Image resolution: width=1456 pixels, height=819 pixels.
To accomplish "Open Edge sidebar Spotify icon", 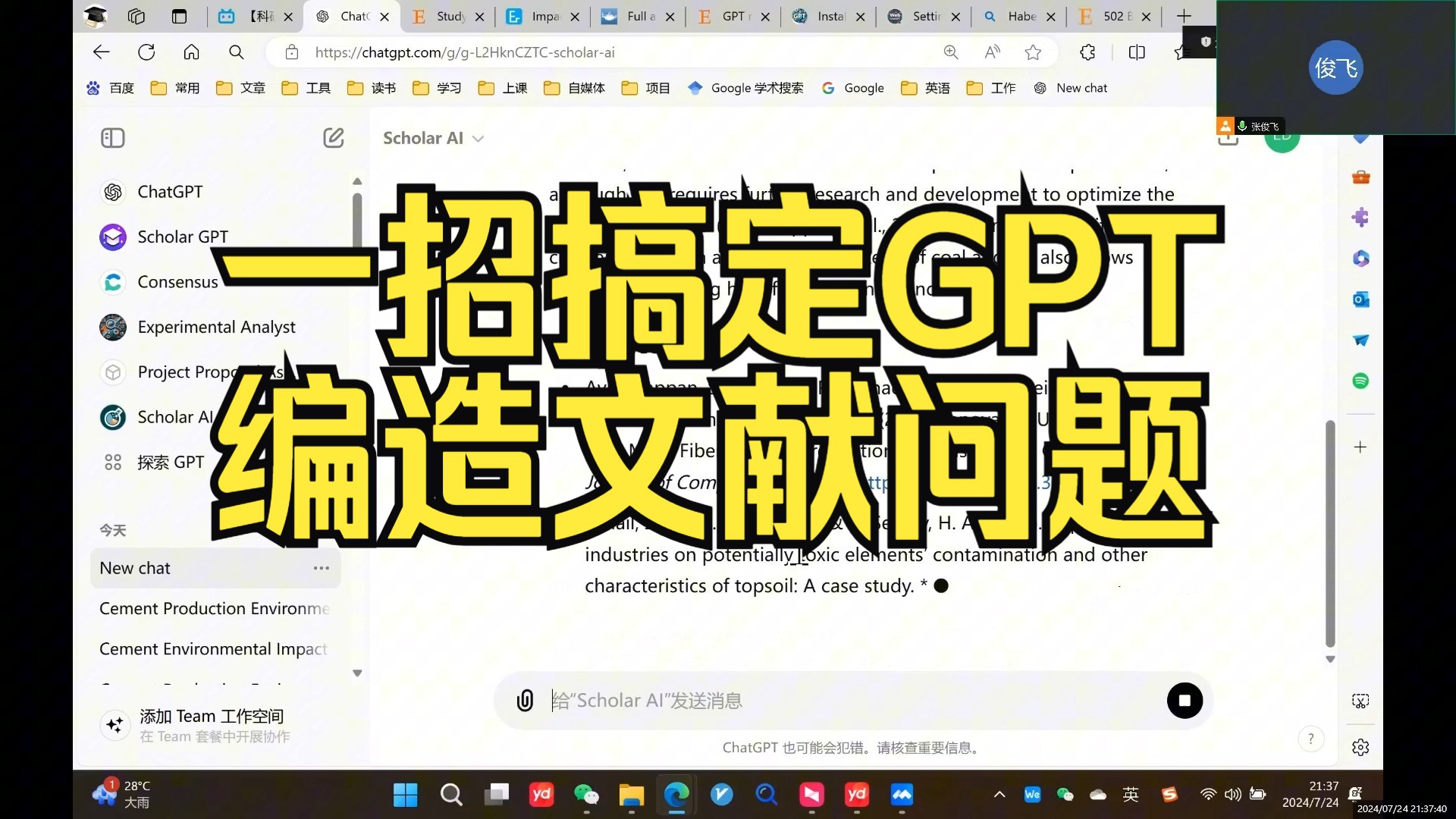I will [1360, 381].
